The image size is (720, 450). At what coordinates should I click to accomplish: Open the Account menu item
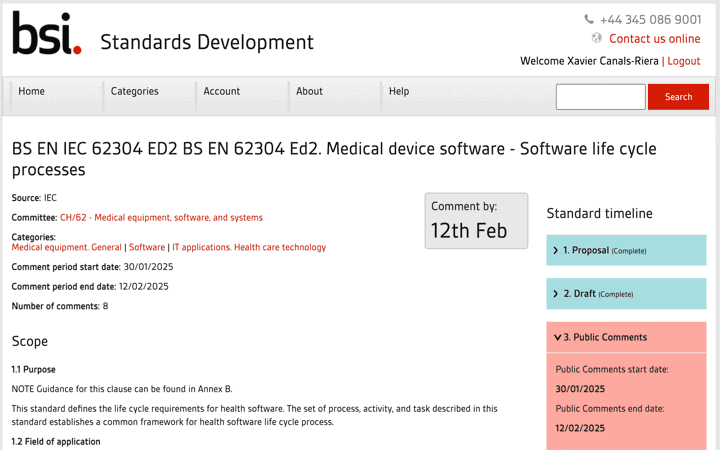(222, 91)
